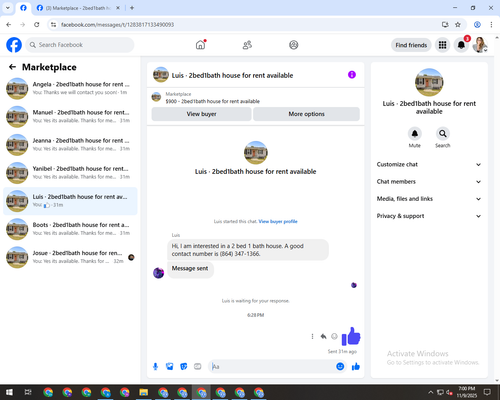Screen dimensions: 500x400
Task: Select the Marketplace browser tab
Action: 78,8
